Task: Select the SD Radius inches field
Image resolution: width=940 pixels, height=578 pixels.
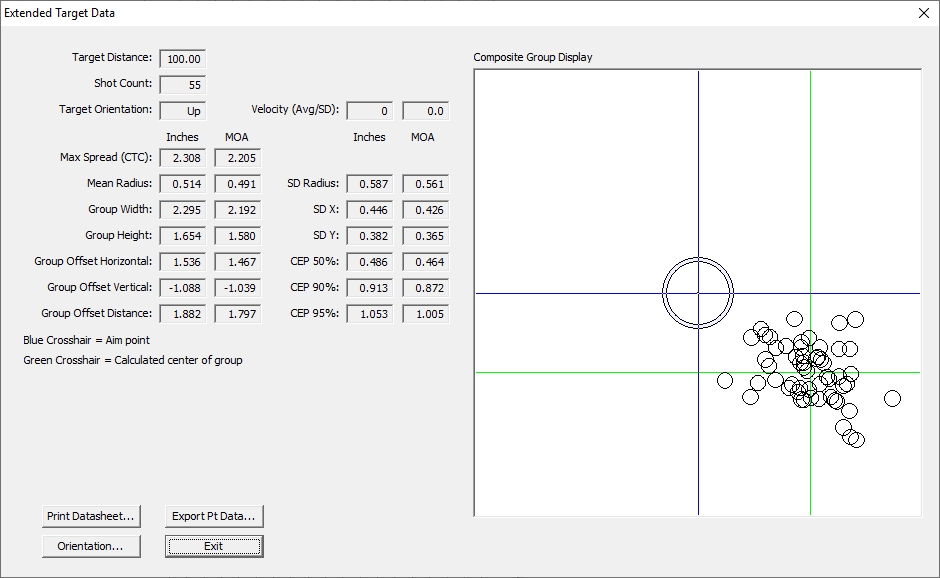Action: tap(371, 184)
